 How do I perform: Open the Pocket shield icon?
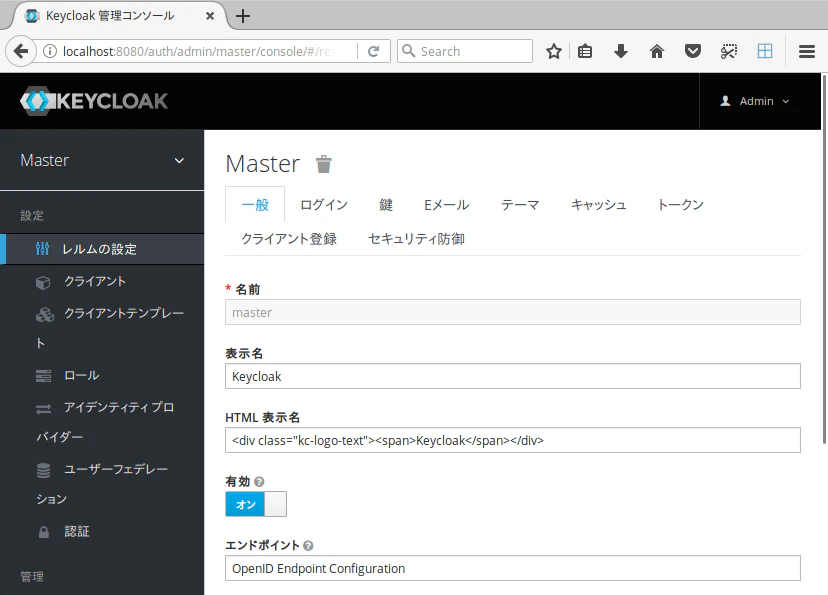[x=693, y=51]
